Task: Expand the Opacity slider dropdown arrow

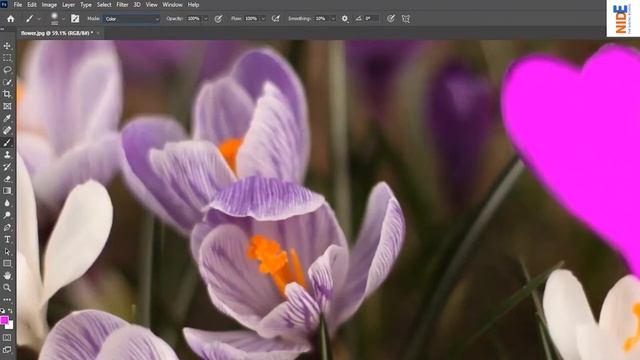Action: point(206,19)
